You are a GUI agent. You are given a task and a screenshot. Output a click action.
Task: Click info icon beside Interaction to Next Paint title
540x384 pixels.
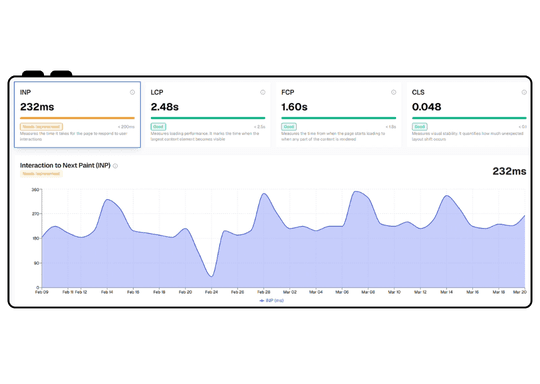[x=115, y=166]
